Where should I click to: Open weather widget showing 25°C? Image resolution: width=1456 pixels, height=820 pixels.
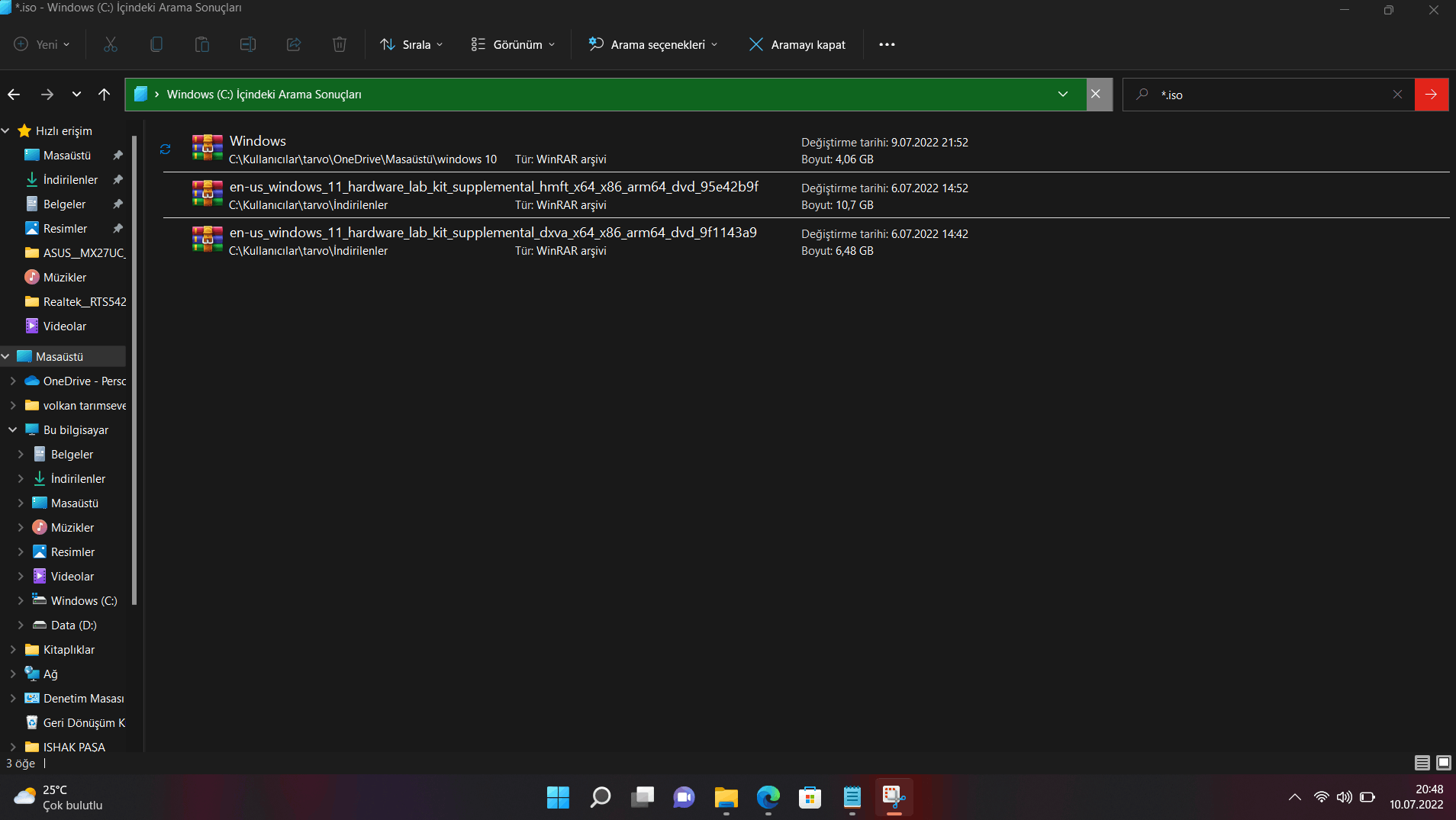click(58, 797)
